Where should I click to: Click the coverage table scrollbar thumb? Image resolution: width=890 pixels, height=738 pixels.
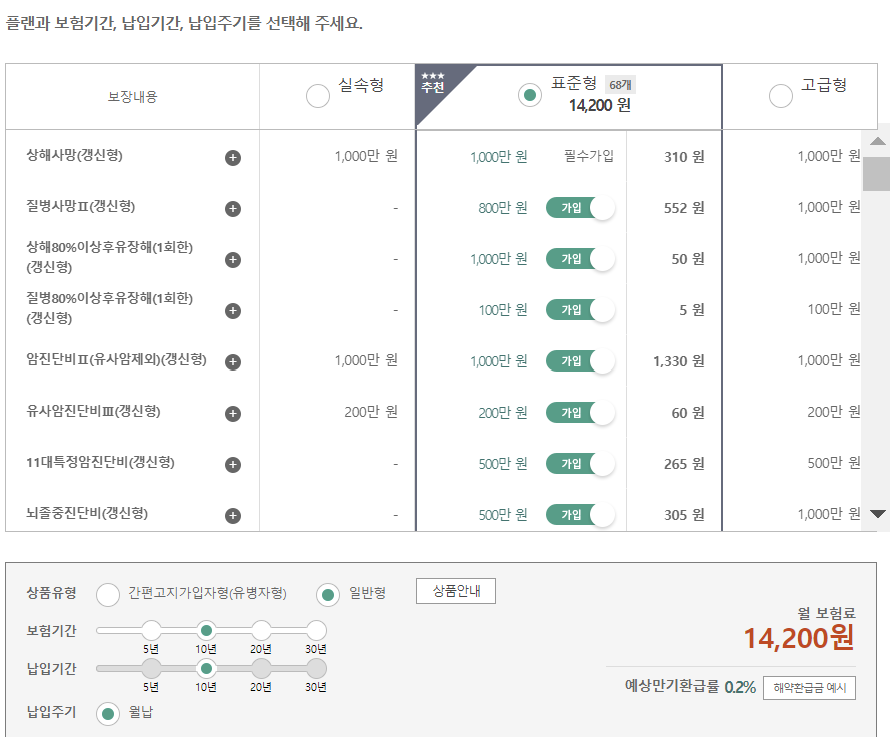pyautogui.click(x=876, y=174)
